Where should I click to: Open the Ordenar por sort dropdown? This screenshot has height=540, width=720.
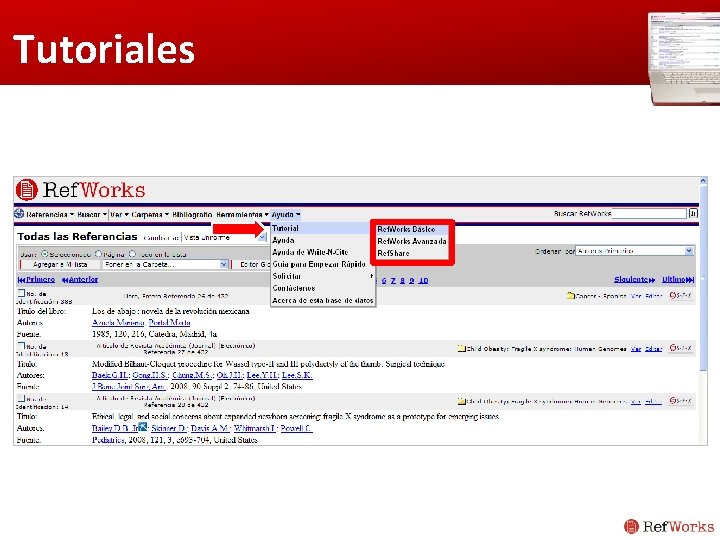635,251
